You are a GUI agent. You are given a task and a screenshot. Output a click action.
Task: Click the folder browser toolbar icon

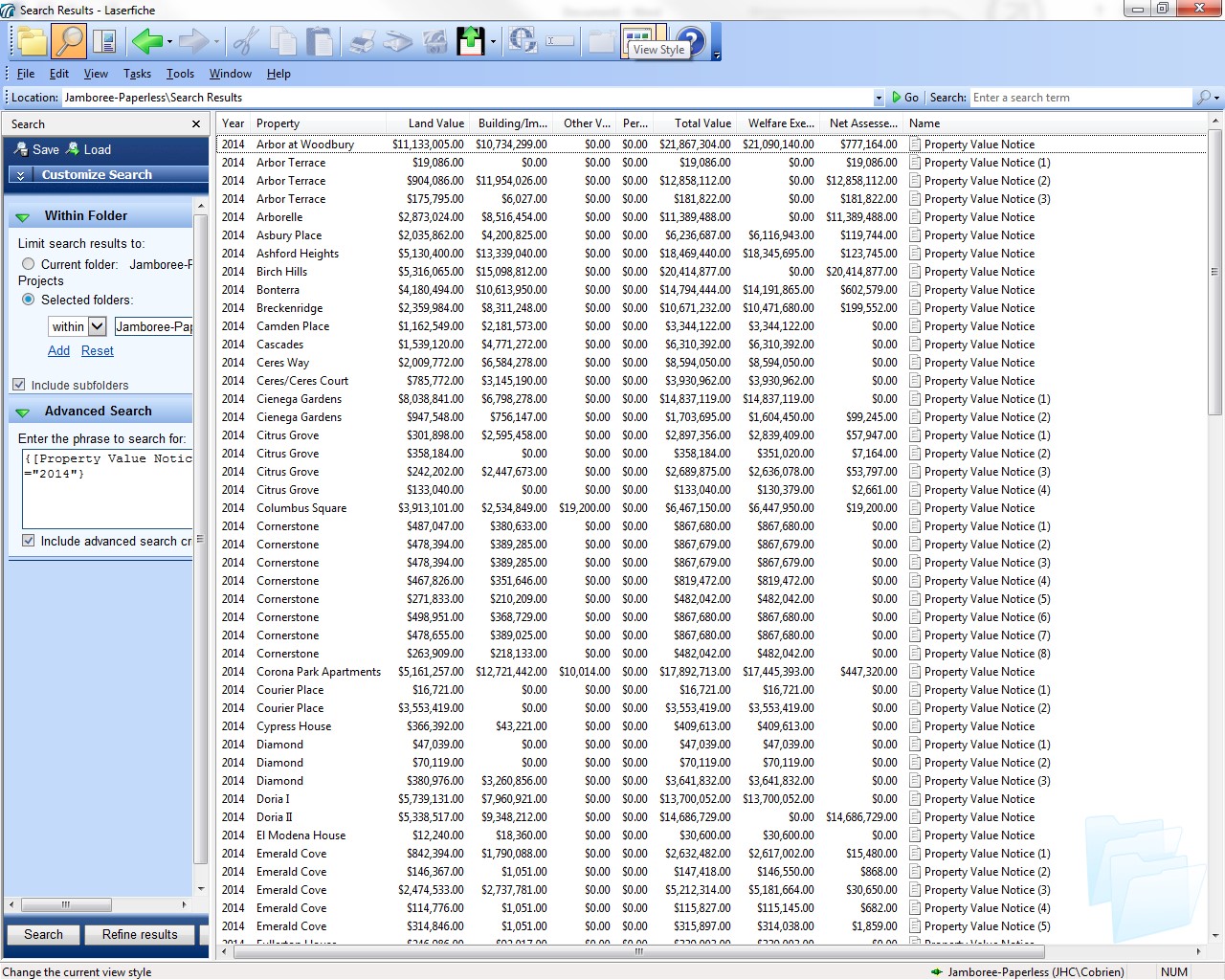[x=32, y=41]
